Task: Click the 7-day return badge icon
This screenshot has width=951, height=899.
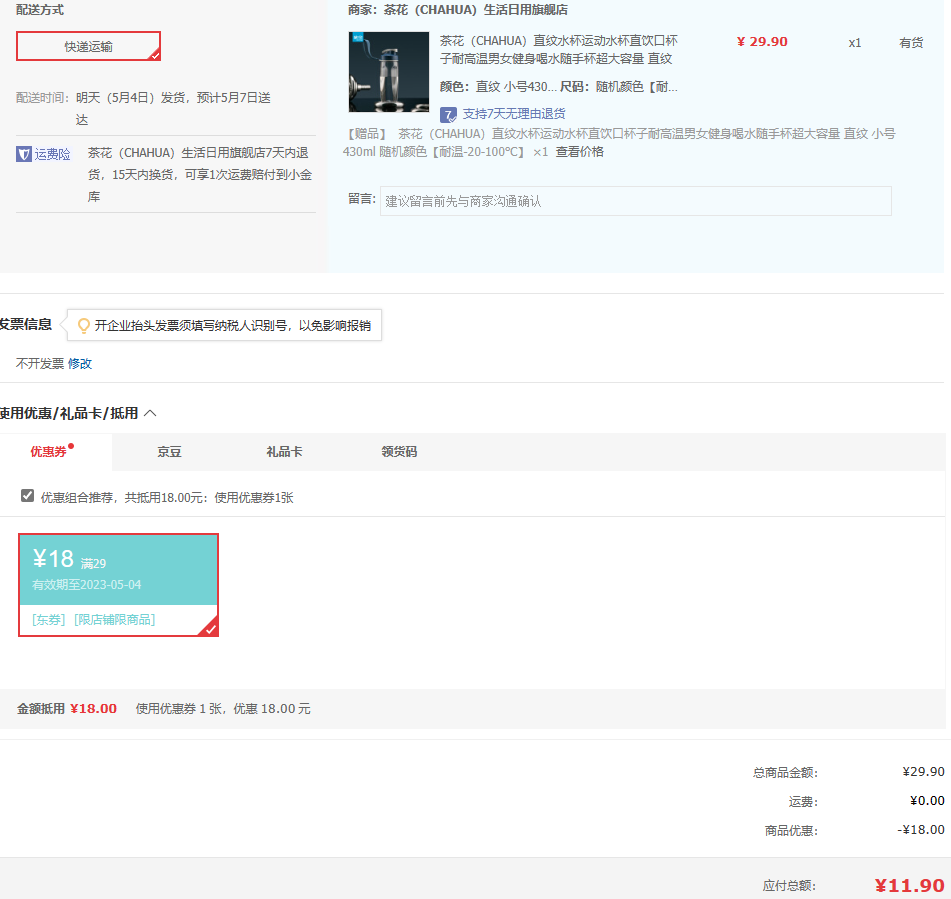Action: pyautogui.click(x=448, y=114)
